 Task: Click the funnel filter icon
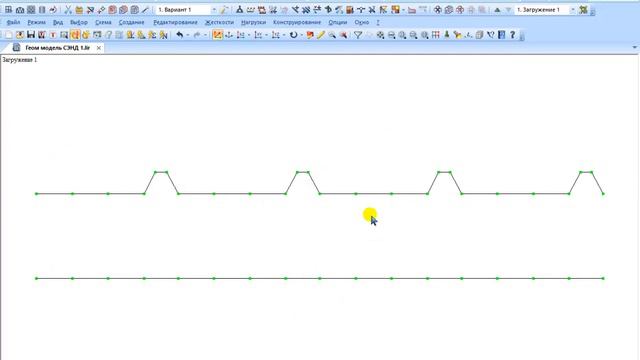pos(358,35)
